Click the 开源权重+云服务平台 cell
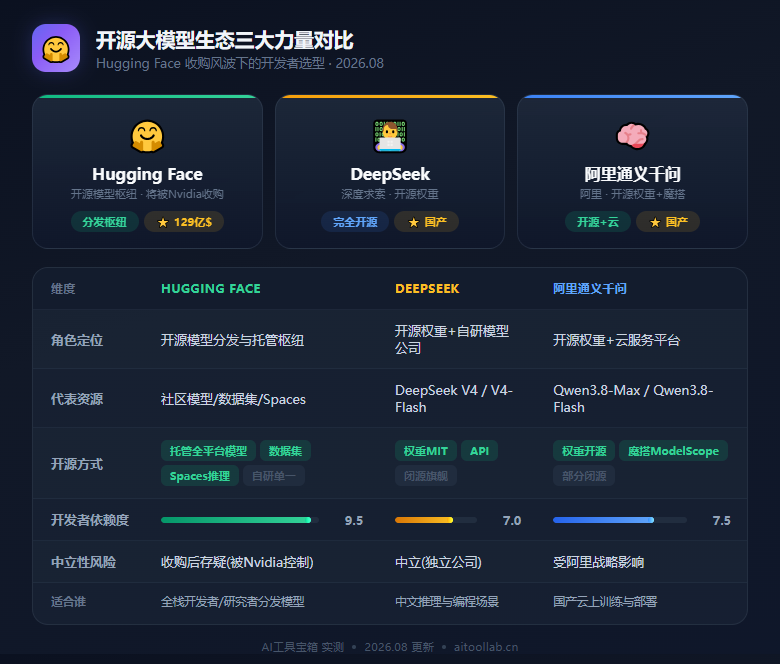Viewport: 780px width, 664px height. pyautogui.click(x=617, y=340)
